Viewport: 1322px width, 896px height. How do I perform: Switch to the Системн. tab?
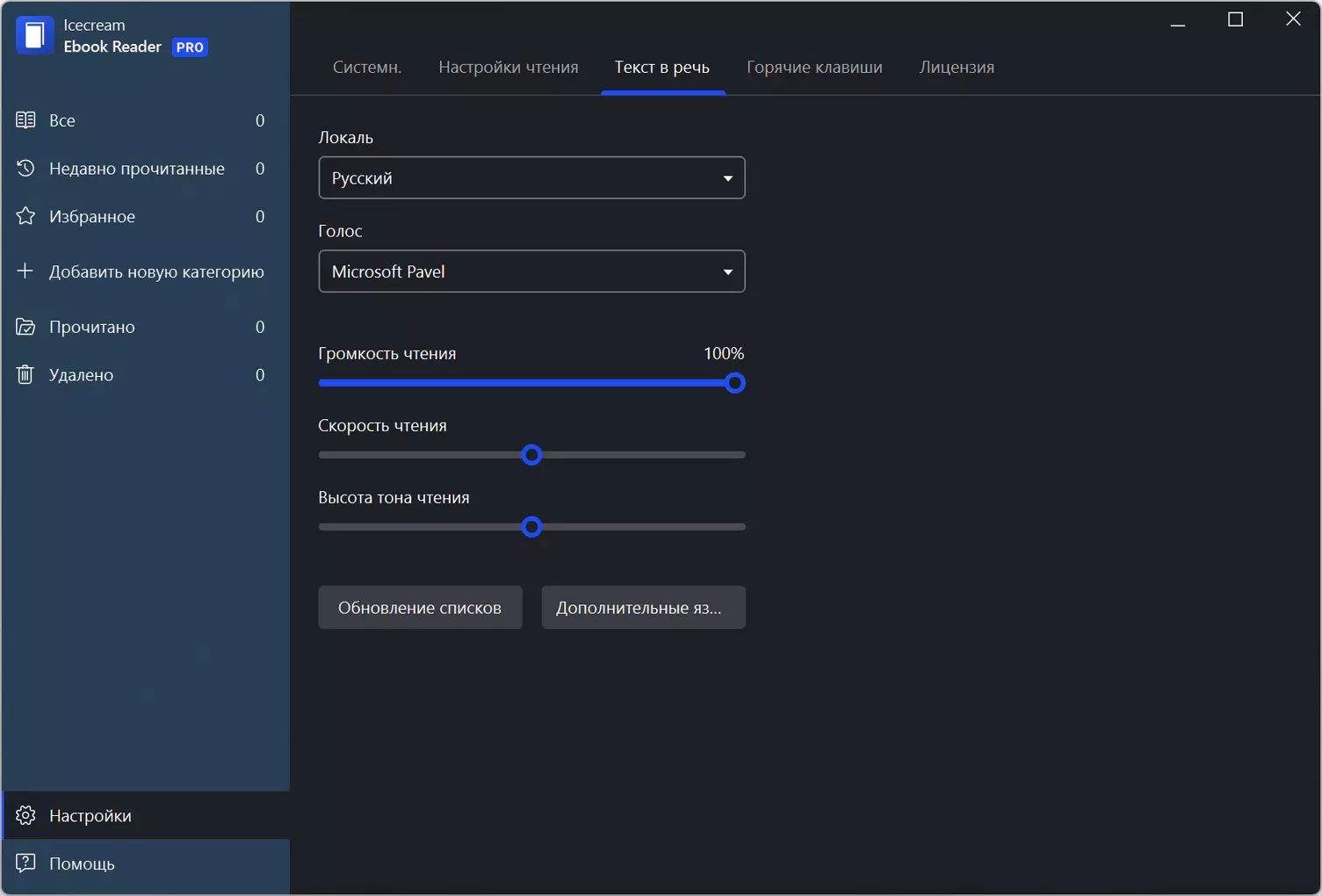[x=367, y=68]
